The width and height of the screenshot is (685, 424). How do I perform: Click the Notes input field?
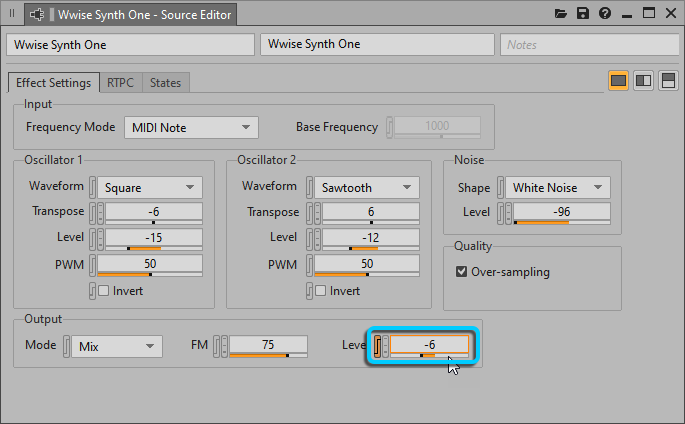(x=589, y=45)
